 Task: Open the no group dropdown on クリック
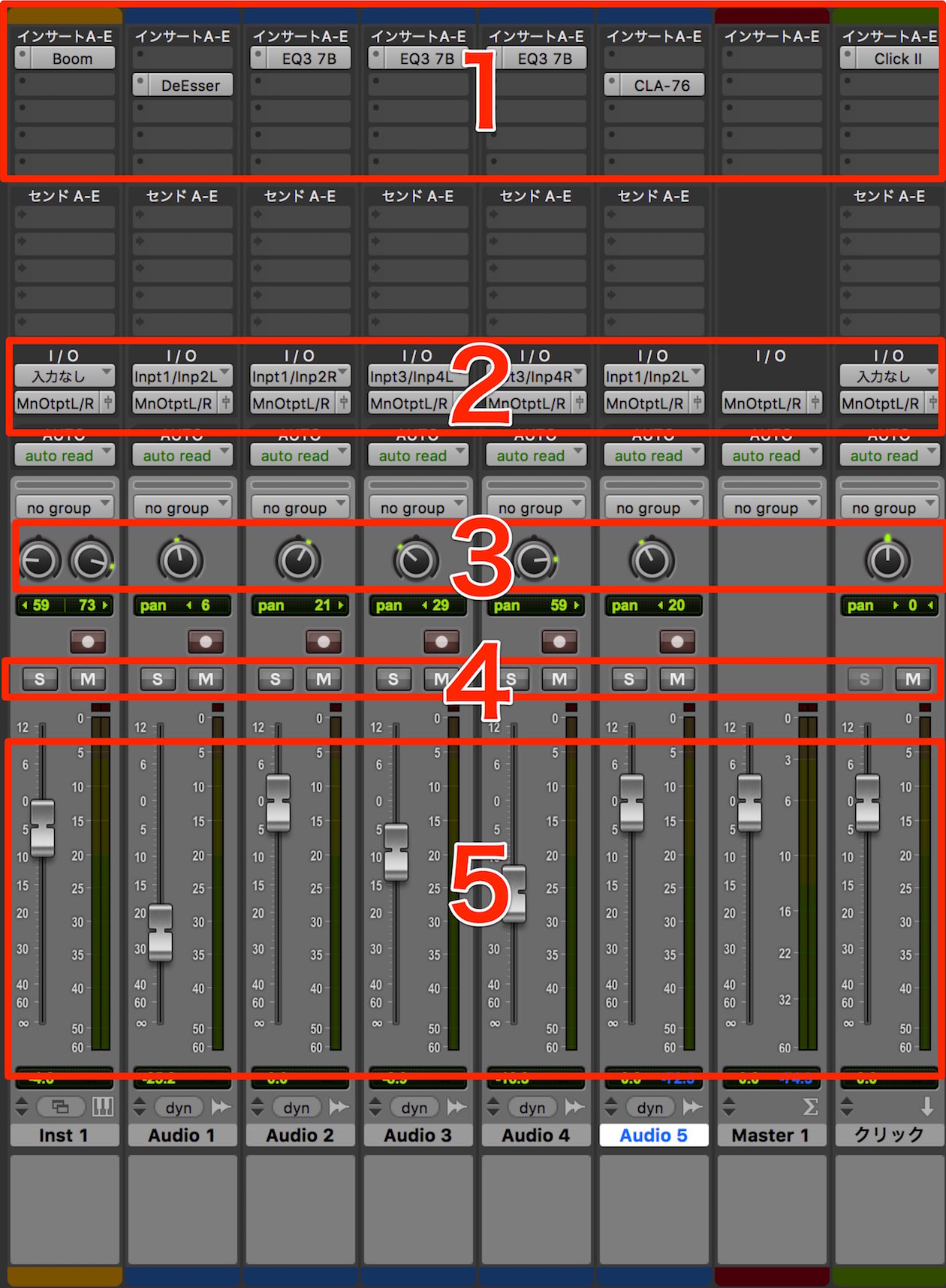click(x=890, y=508)
